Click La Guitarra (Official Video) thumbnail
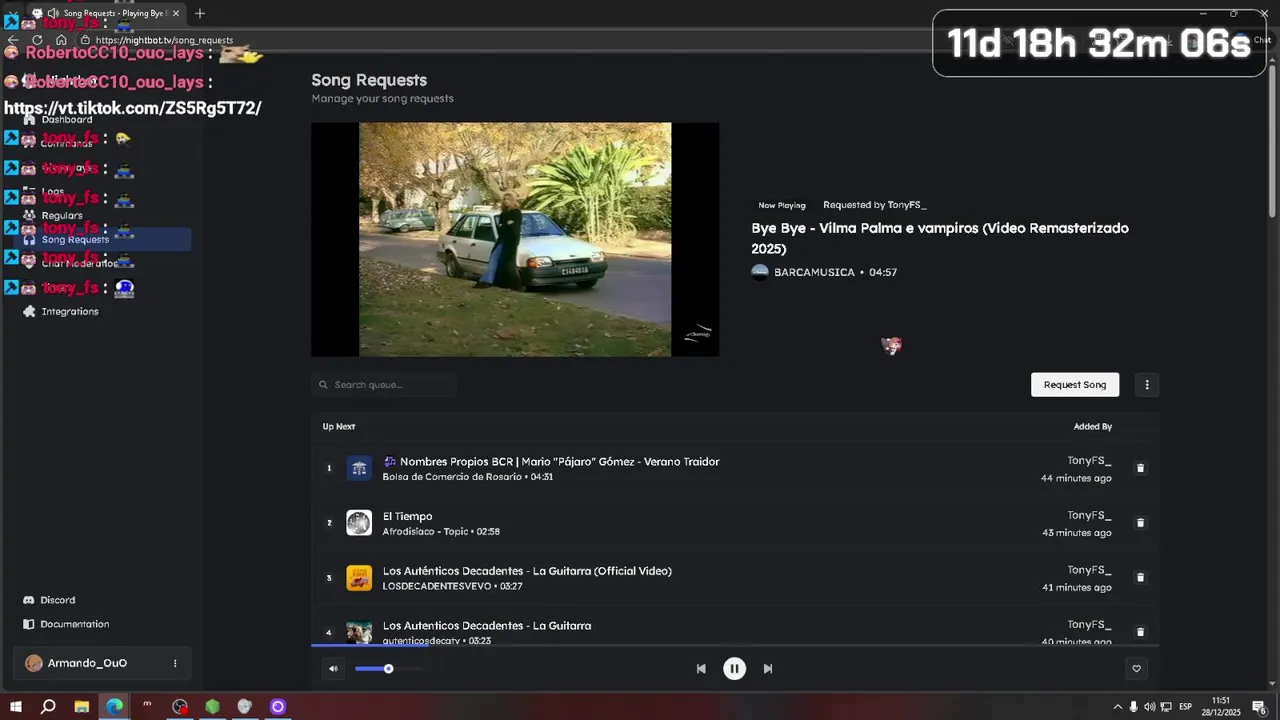This screenshot has width=1280, height=720. [359, 577]
